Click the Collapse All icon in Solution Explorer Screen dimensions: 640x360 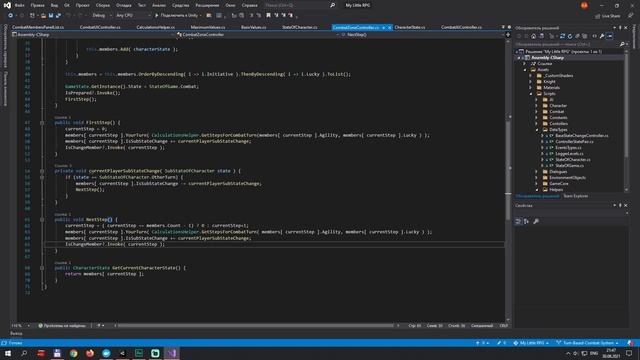tap(577, 36)
